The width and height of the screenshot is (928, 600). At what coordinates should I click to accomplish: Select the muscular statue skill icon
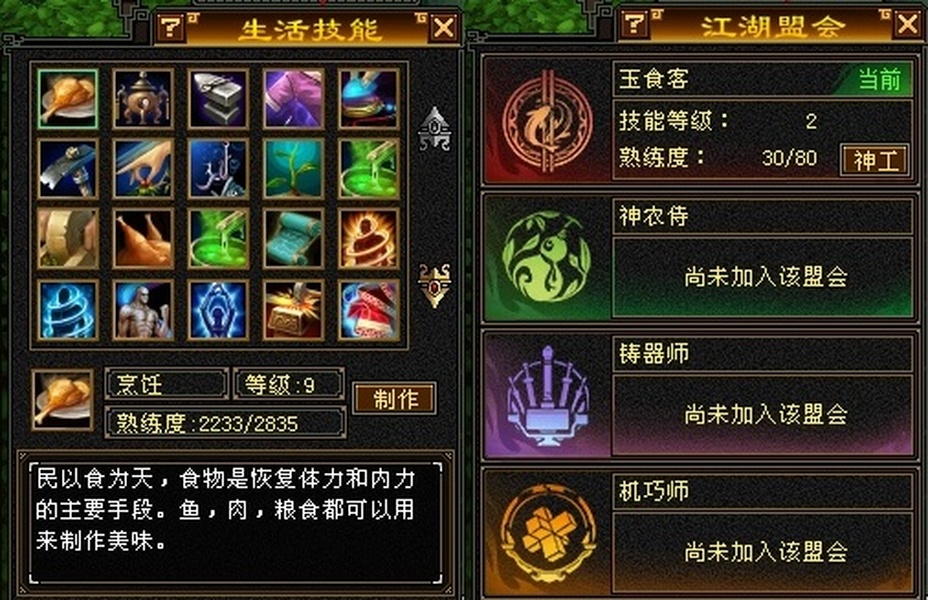(x=143, y=310)
